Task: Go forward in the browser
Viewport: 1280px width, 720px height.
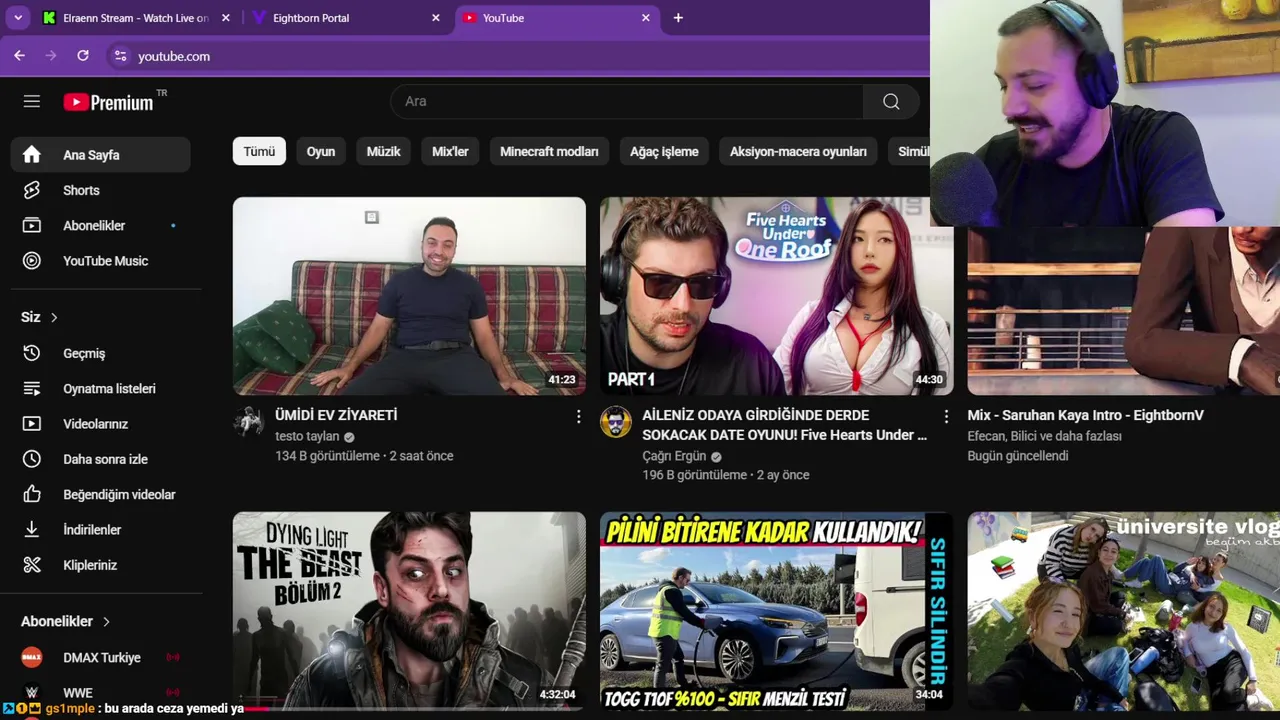Action: pyautogui.click(x=51, y=56)
